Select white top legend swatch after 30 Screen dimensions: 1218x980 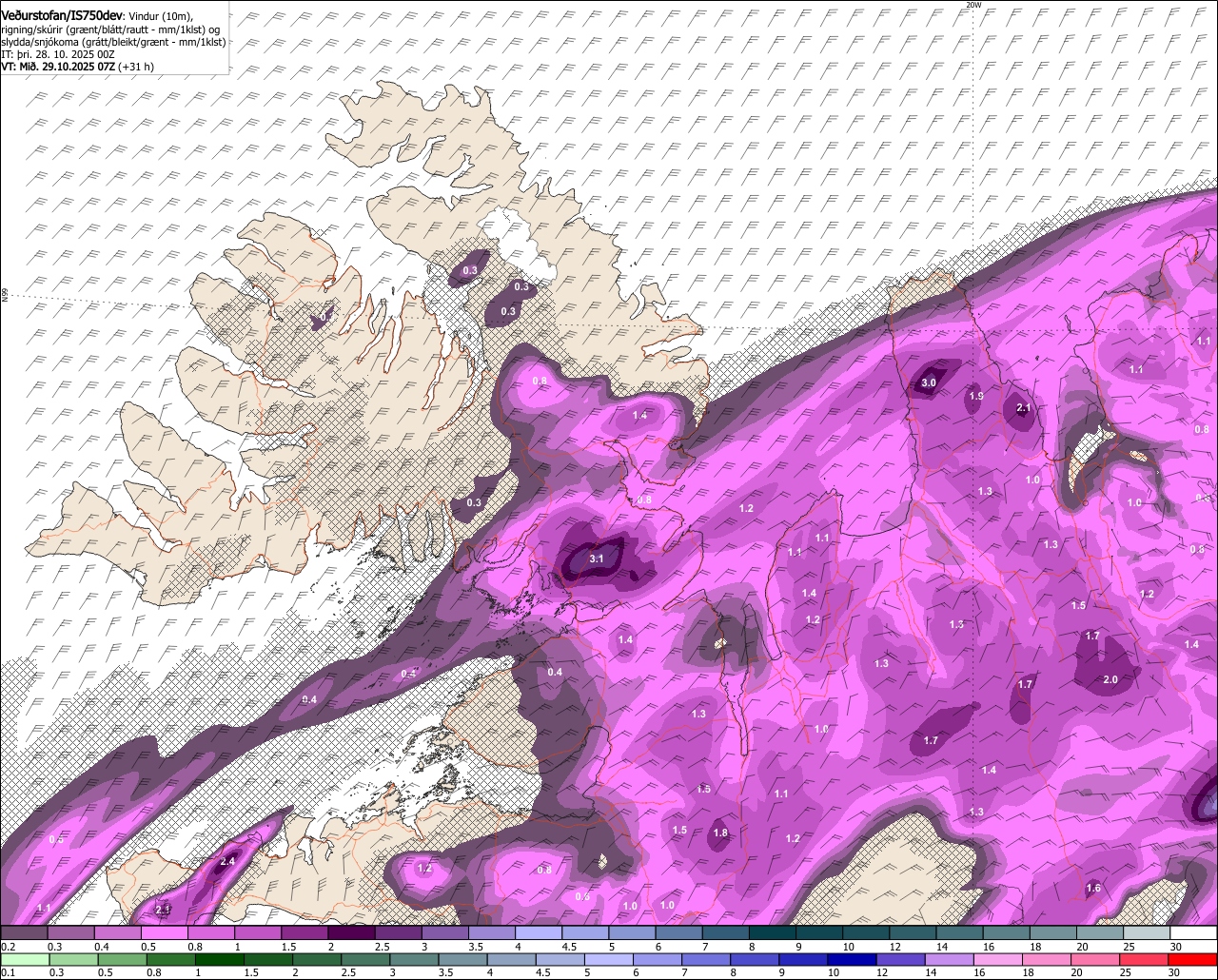click(1194, 932)
